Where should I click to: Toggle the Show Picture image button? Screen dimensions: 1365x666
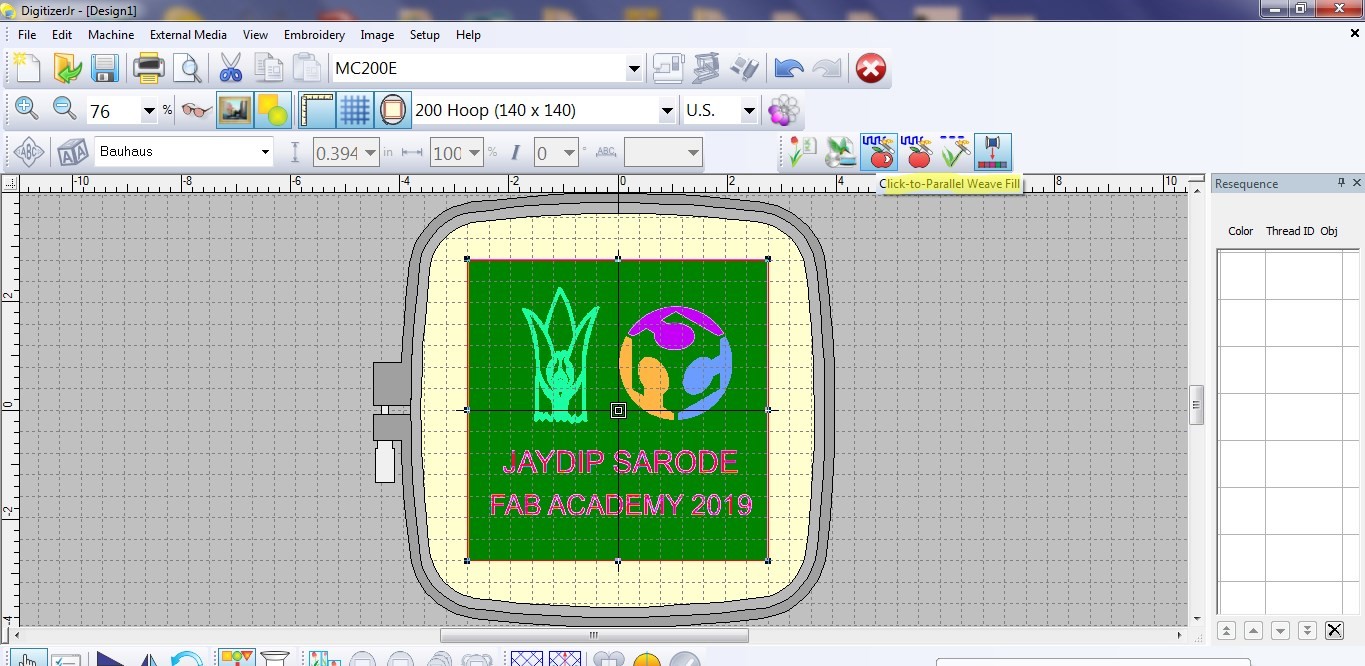click(235, 110)
